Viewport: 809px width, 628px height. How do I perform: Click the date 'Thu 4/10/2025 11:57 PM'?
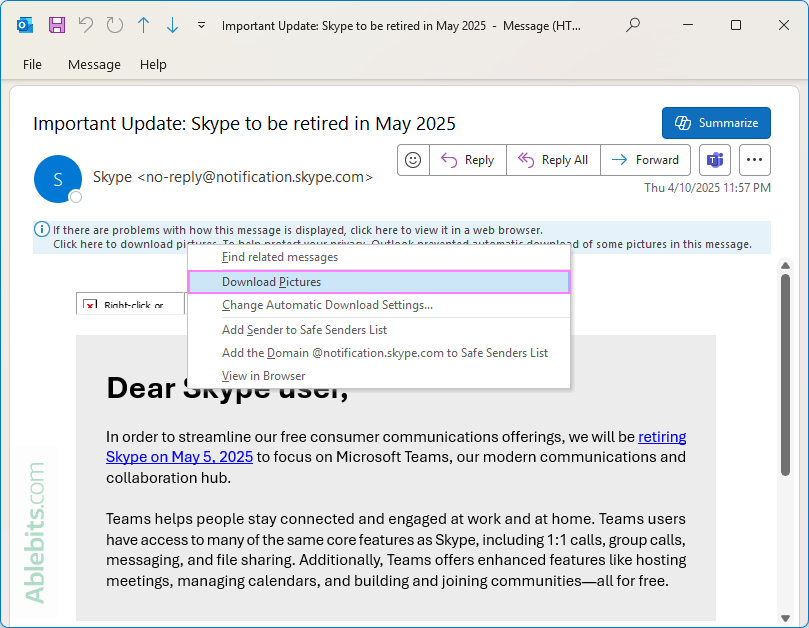point(707,188)
